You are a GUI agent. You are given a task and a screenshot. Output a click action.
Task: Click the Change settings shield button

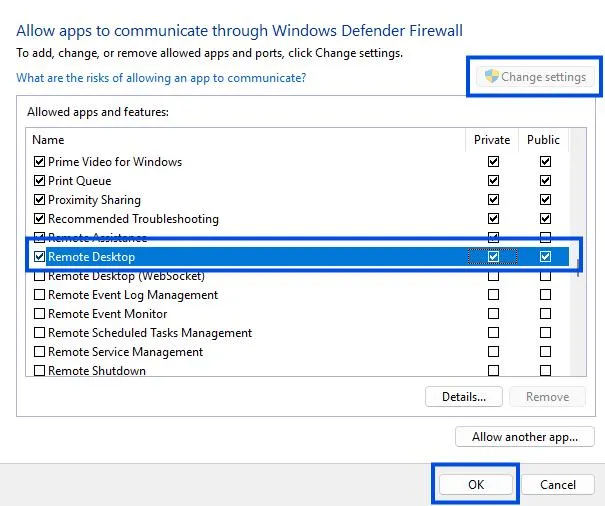click(536, 77)
